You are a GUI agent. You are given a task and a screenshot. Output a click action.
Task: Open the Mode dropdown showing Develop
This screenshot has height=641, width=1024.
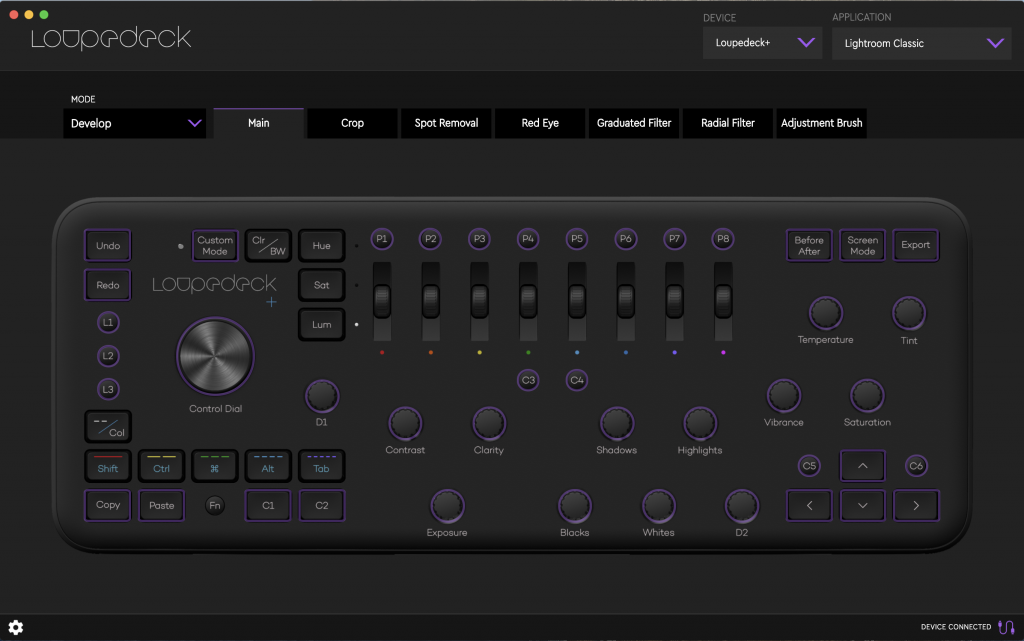(x=135, y=123)
